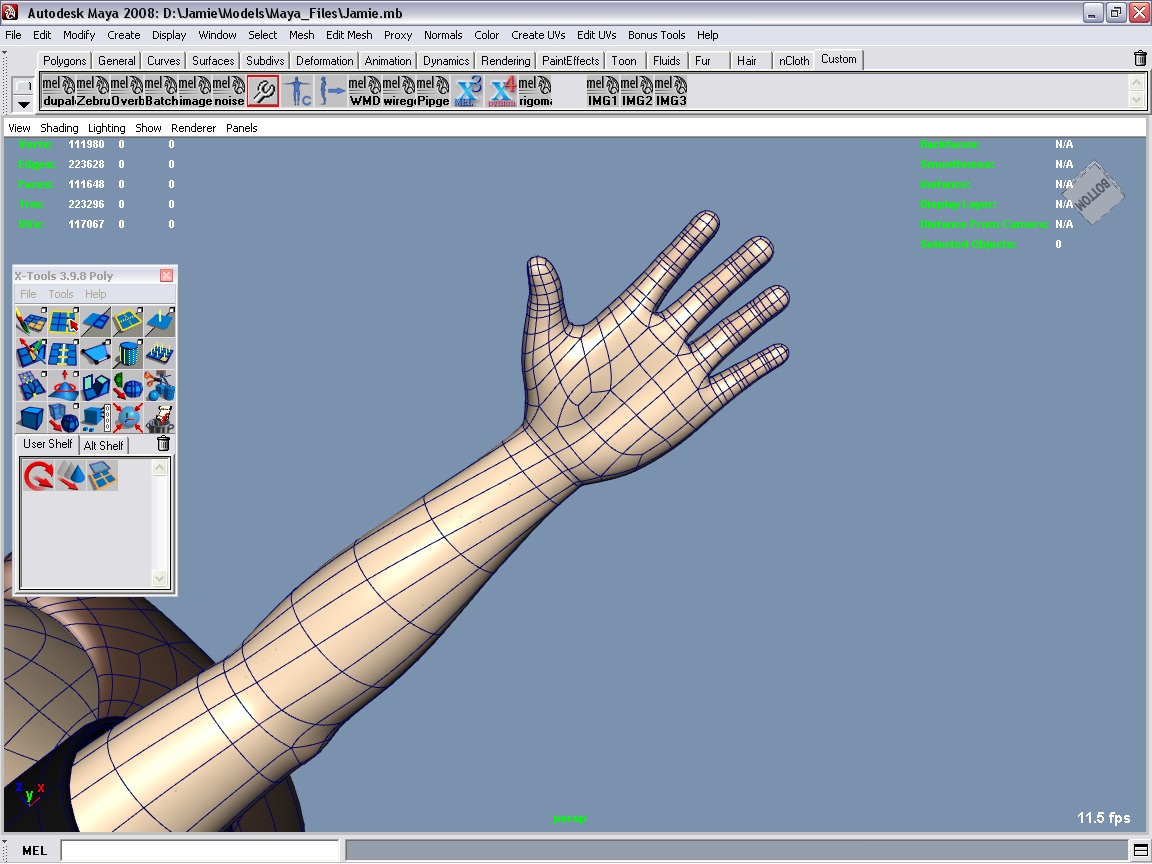Run the IMG1 shelf script
Image resolution: width=1152 pixels, height=864 pixels.
[x=602, y=91]
